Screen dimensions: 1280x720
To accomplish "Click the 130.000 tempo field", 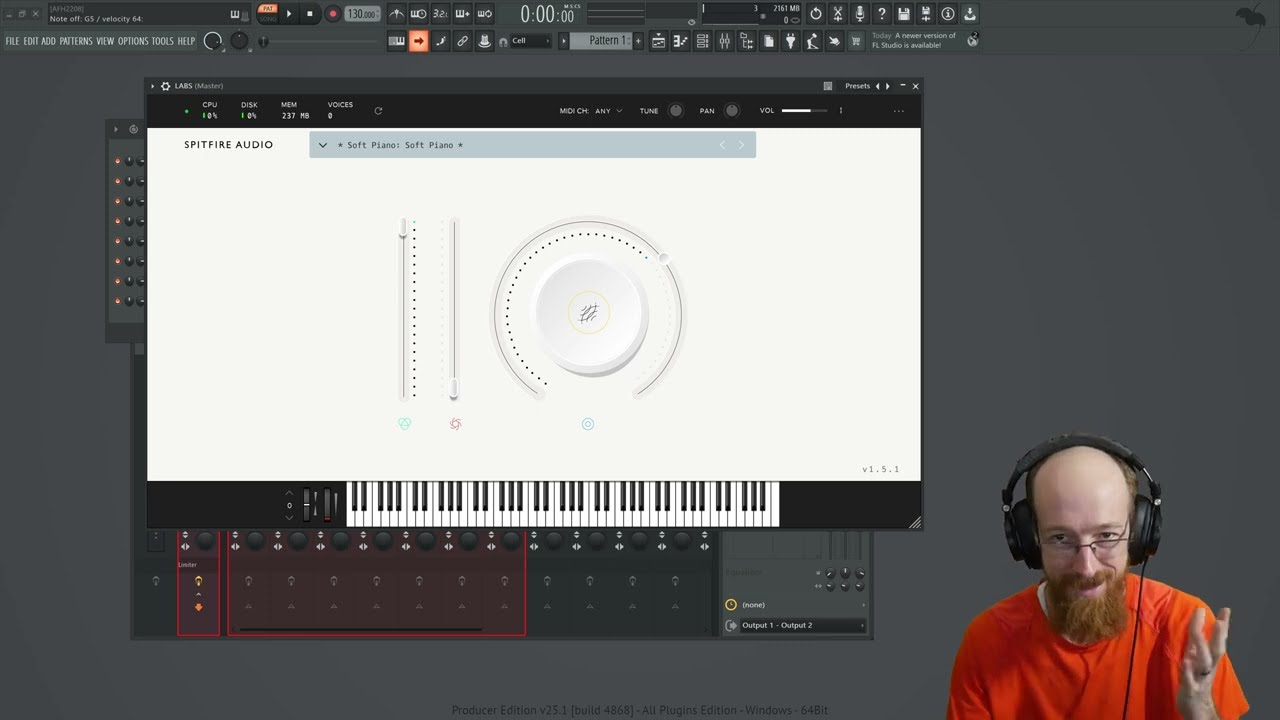I will pos(362,14).
